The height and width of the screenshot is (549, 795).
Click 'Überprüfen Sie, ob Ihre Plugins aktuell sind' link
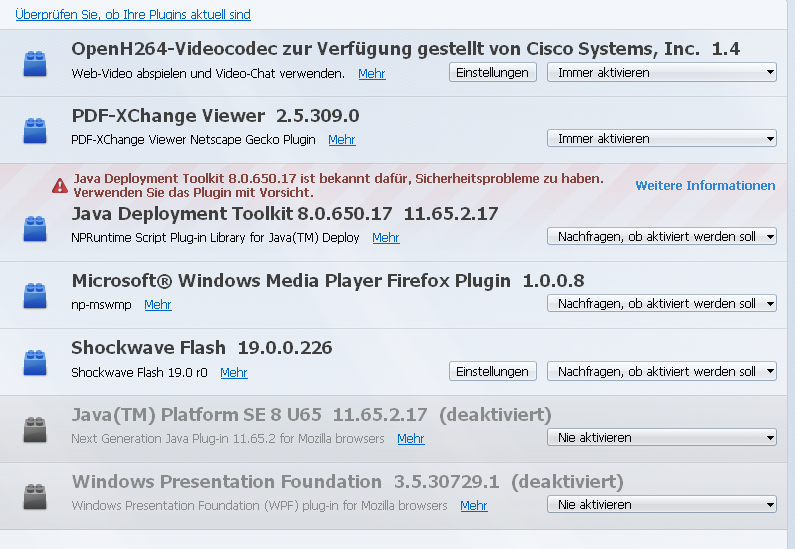pyautogui.click(x=133, y=14)
